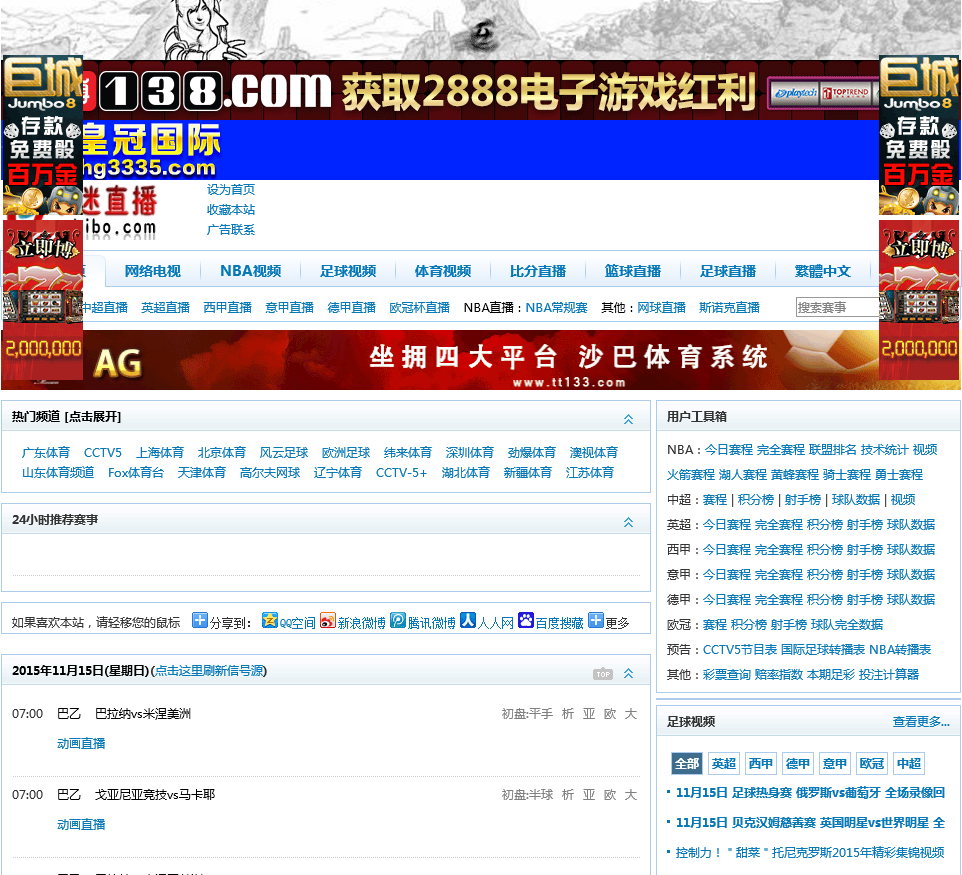The image size is (962, 875).
Task: Open 风云足球 channel
Action: tap(284, 452)
